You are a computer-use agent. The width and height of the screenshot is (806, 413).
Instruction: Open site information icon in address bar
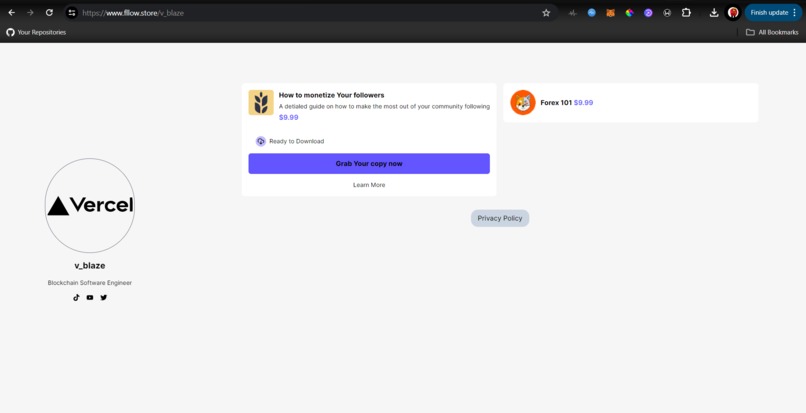pos(72,13)
